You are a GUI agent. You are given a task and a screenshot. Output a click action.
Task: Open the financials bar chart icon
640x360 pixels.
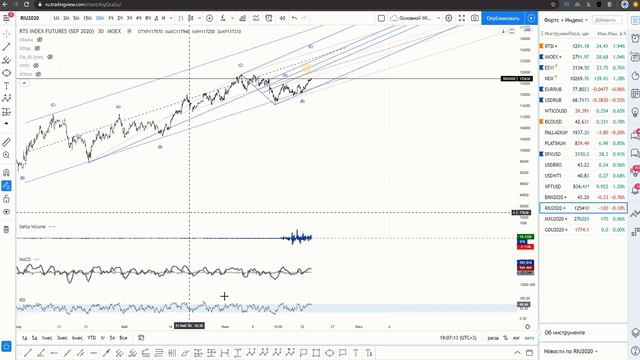tap(242, 18)
